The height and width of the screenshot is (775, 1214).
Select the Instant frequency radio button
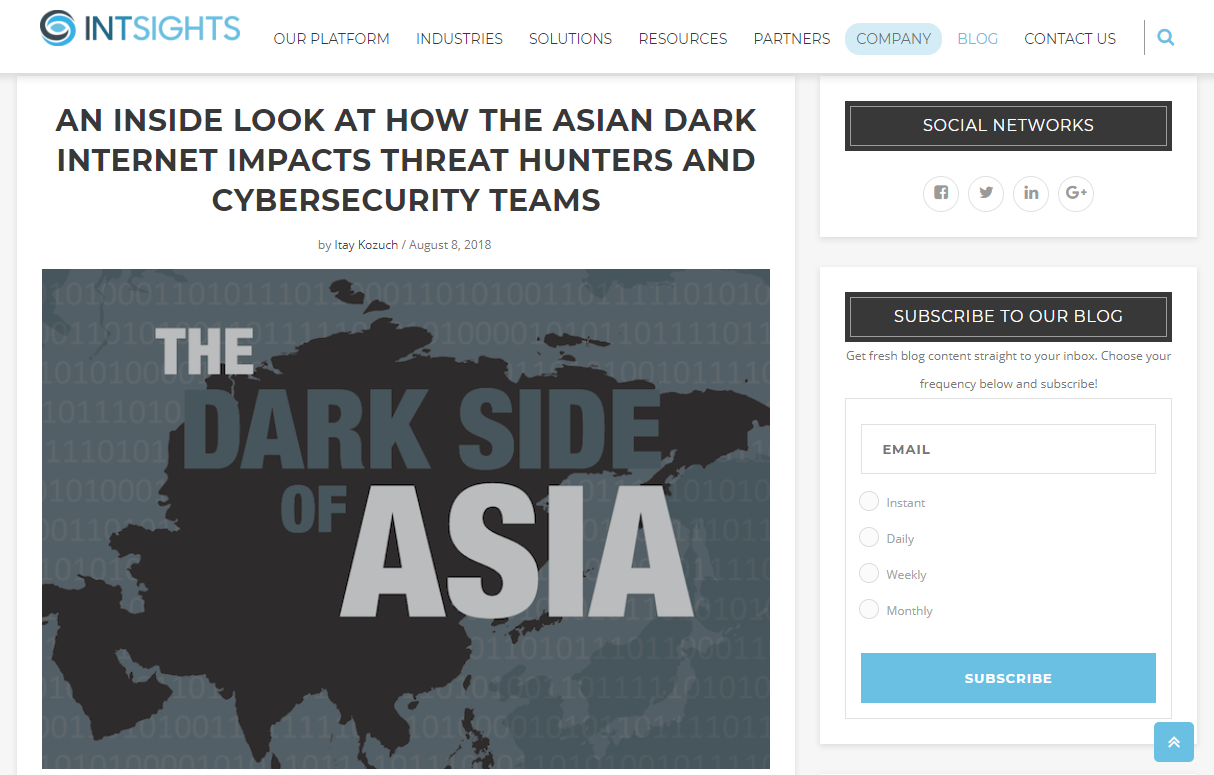pos(869,501)
